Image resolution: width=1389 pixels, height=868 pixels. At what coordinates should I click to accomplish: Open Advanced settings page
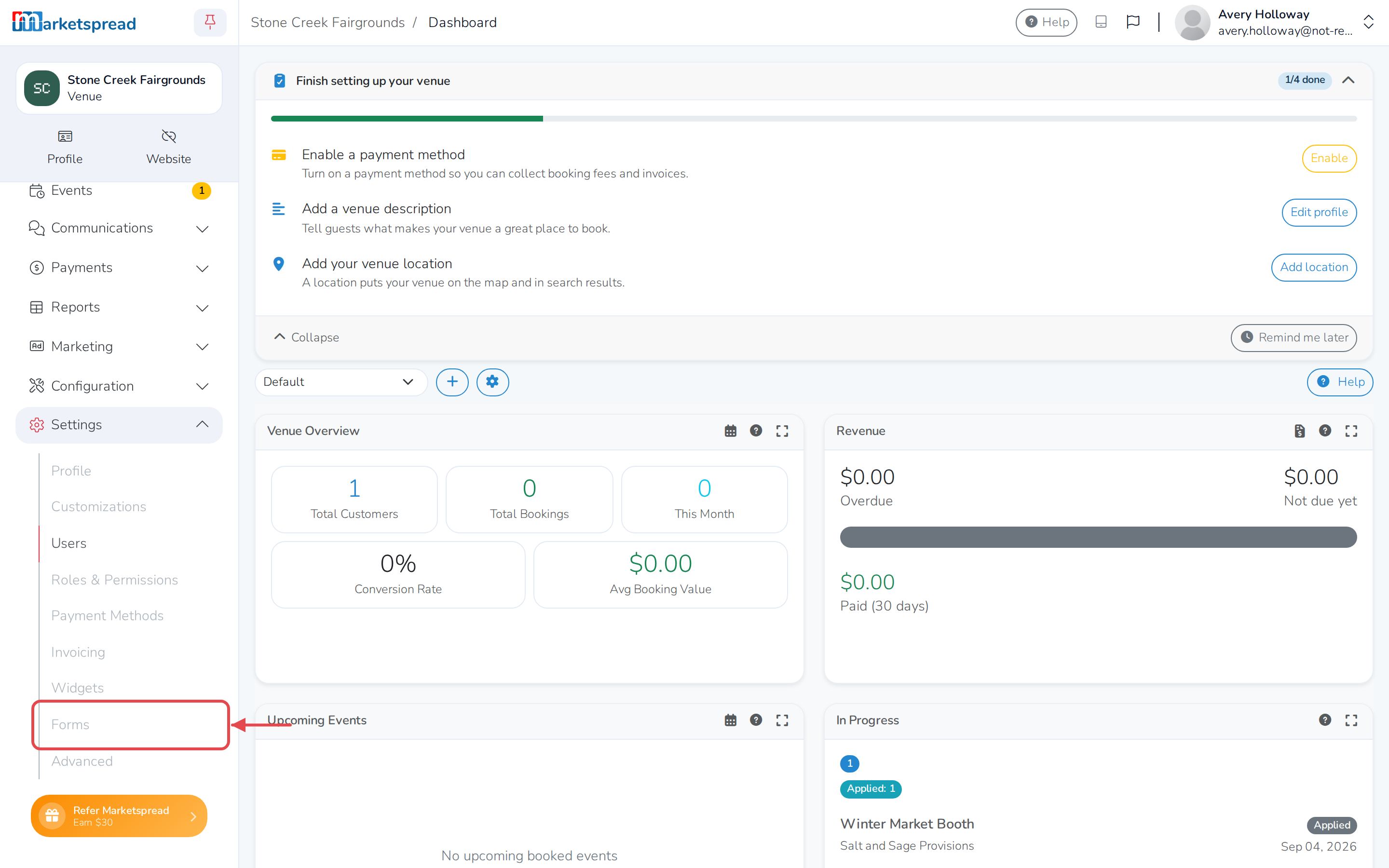82,761
